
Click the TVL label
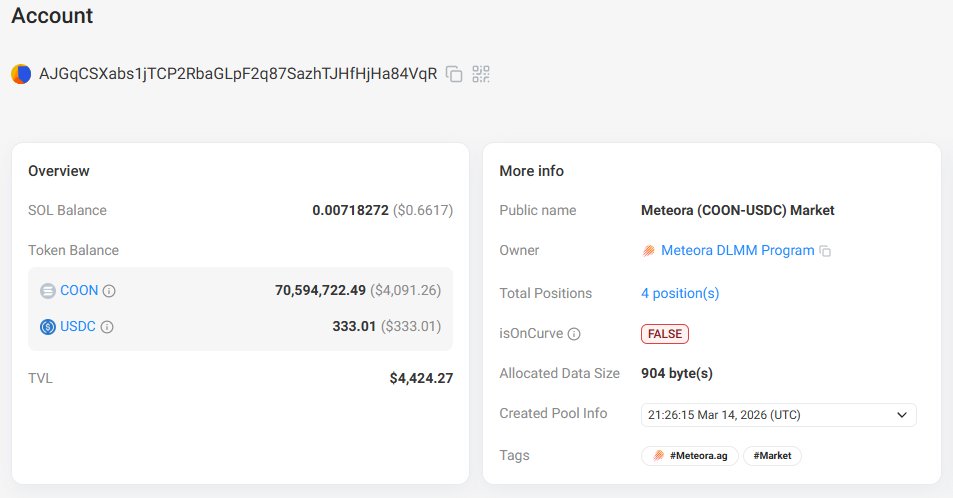click(x=40, y=378)
